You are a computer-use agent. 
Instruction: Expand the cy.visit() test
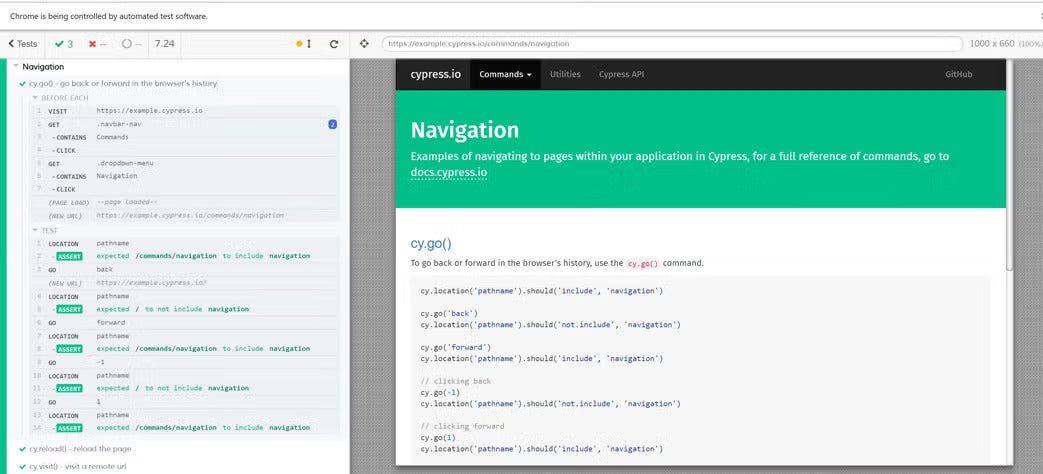(x=78, y=467)
